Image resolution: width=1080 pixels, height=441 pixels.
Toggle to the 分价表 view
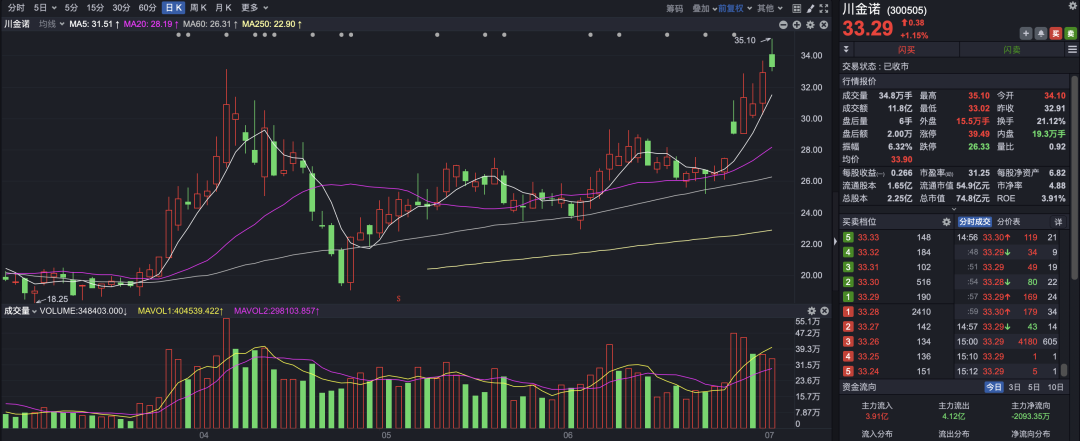(1010, 221)
